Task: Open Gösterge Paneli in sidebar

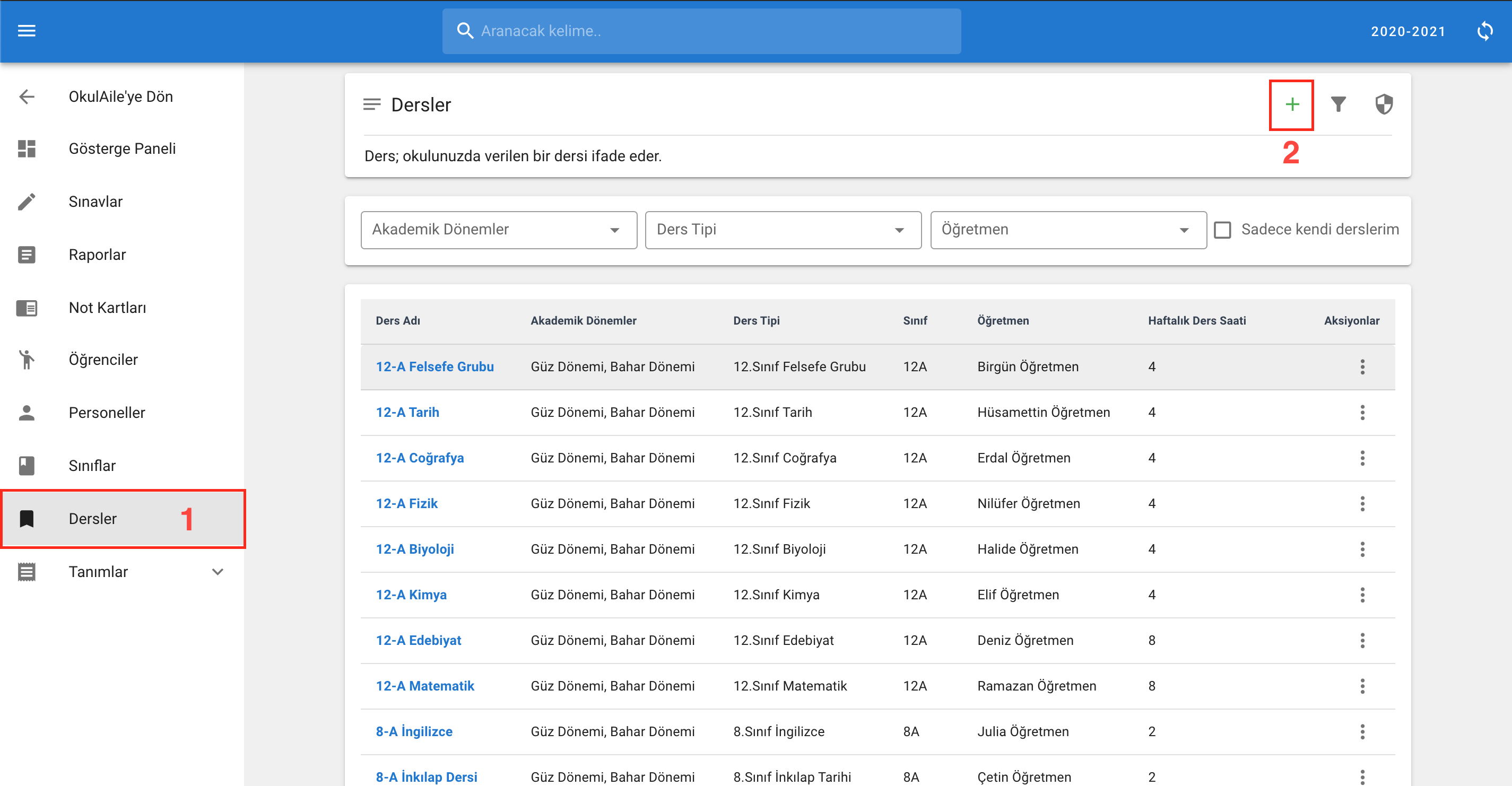Action: [122, 149]
